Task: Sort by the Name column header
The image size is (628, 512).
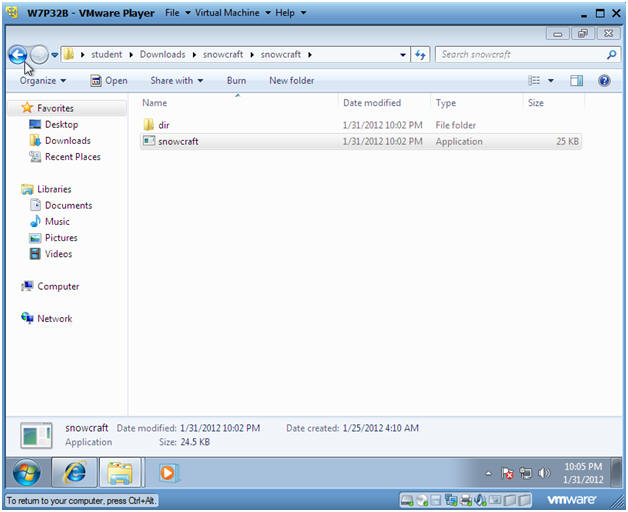Action: tap(154, 103)
